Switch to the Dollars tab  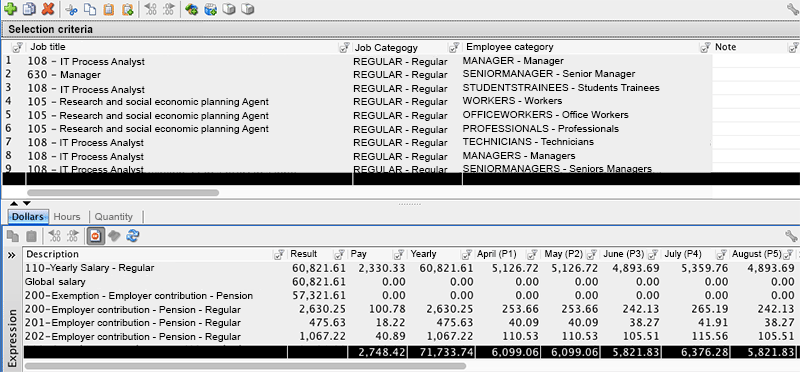[x=28, y=216]
